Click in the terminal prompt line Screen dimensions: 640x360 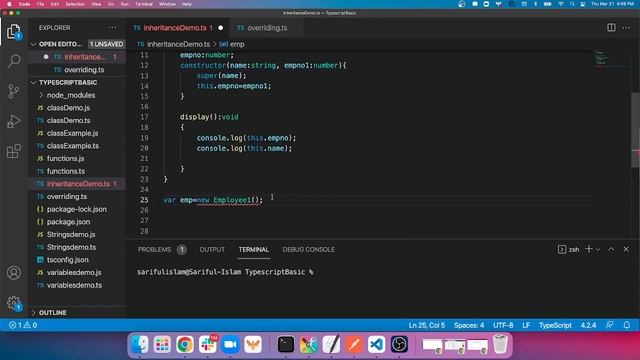[x=225, y=272]
